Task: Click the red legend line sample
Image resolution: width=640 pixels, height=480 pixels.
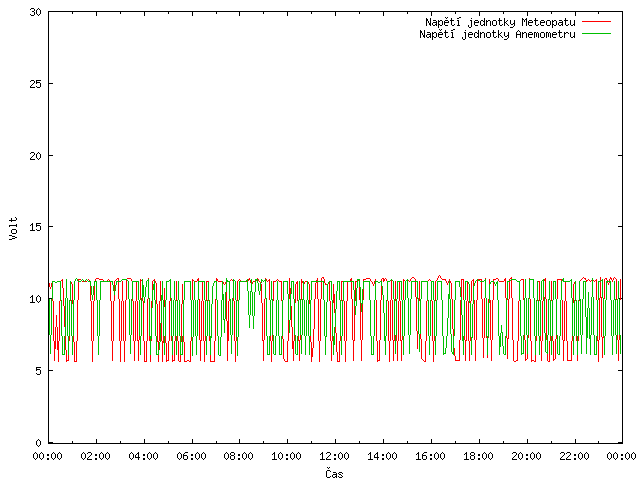Action: [x=596, y=21]
